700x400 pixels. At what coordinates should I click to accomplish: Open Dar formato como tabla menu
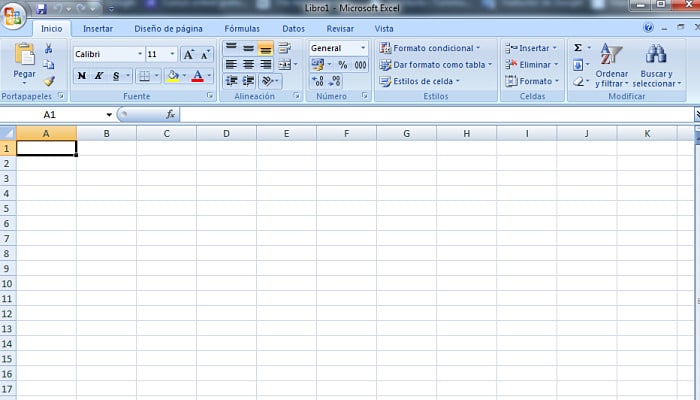[x=435, y=65]
